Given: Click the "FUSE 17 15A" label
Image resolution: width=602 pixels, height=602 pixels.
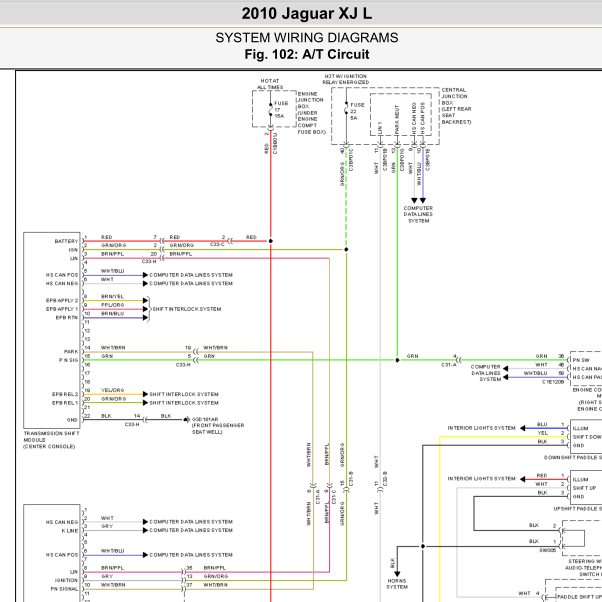Looking at the screenshot, I should click(x=281, y=110).
